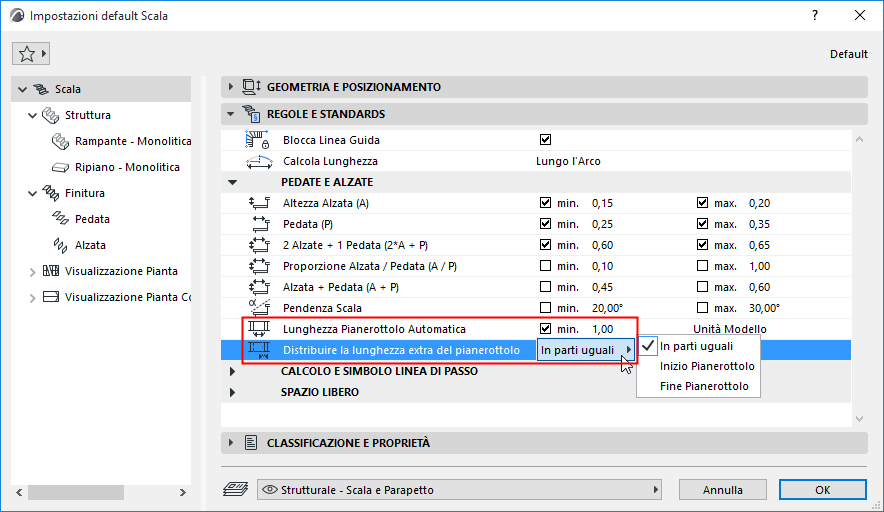Click 'Lungo l'Arco' Calcola Lunghezza value
Screen dimensions: 884x512
click(x=568, y=161)
